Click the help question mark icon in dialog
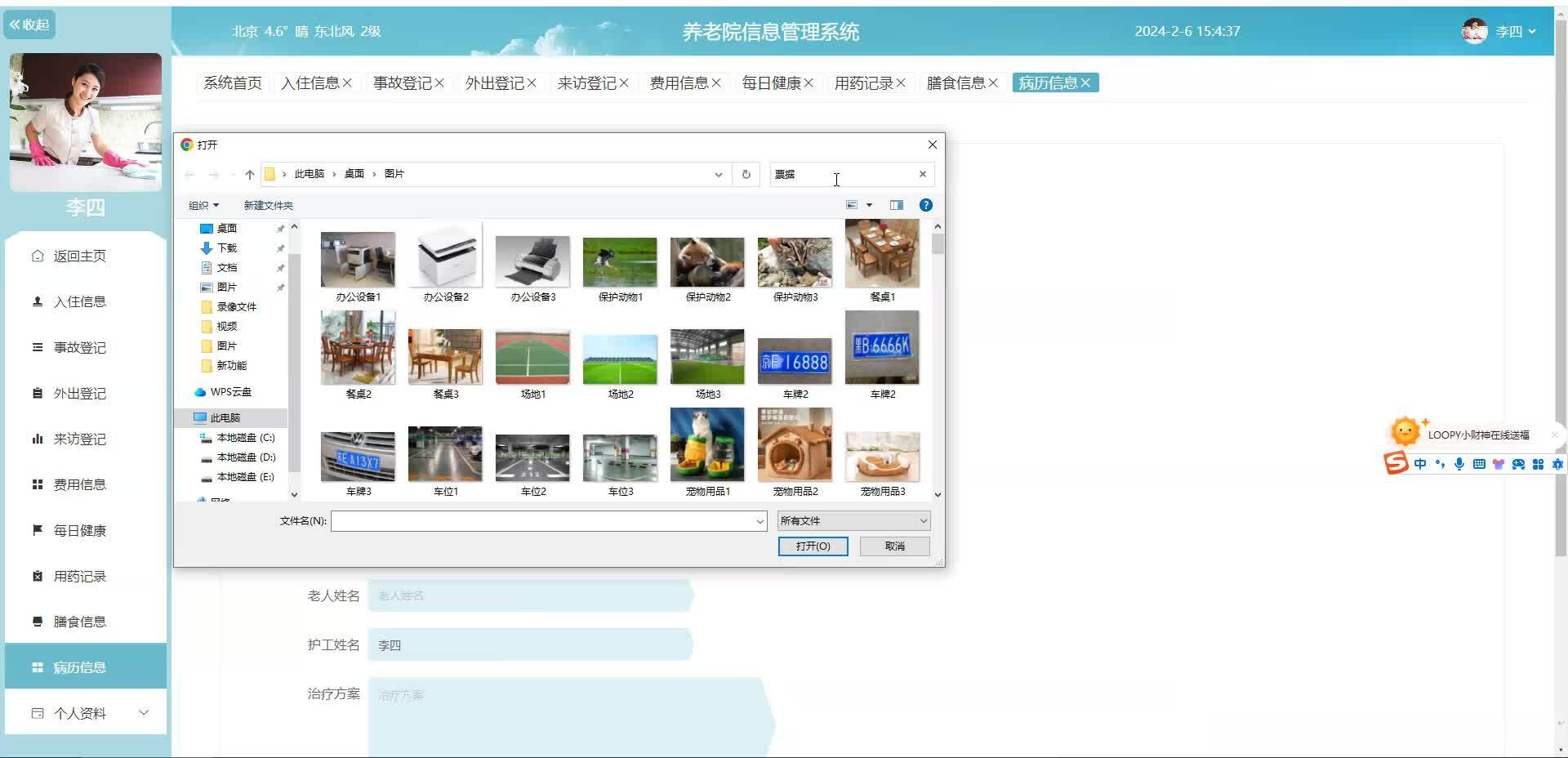Screen dimensions: 1568x758 (925, 205)
